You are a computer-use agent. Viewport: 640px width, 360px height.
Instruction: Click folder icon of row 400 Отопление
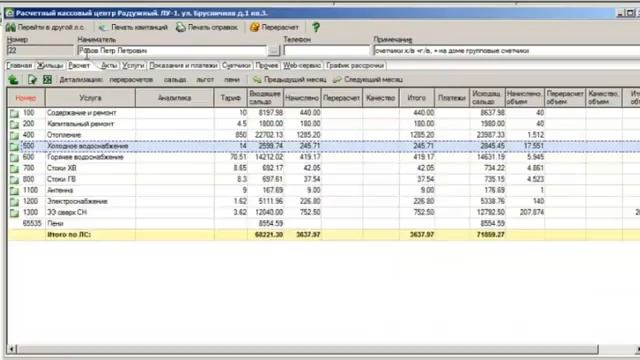click(14, 135)
